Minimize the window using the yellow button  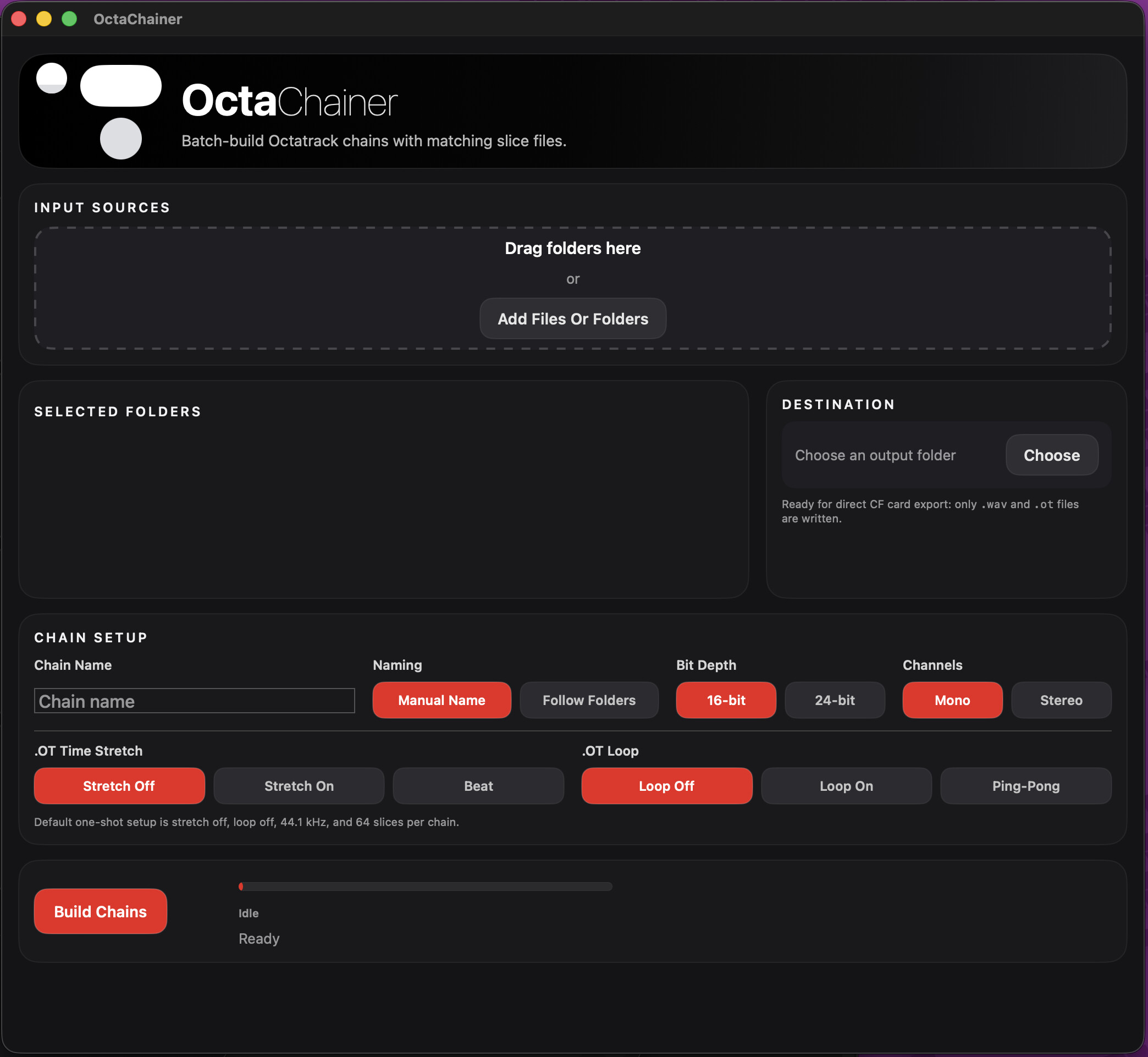pyautogui.click(x=44, y=19)
